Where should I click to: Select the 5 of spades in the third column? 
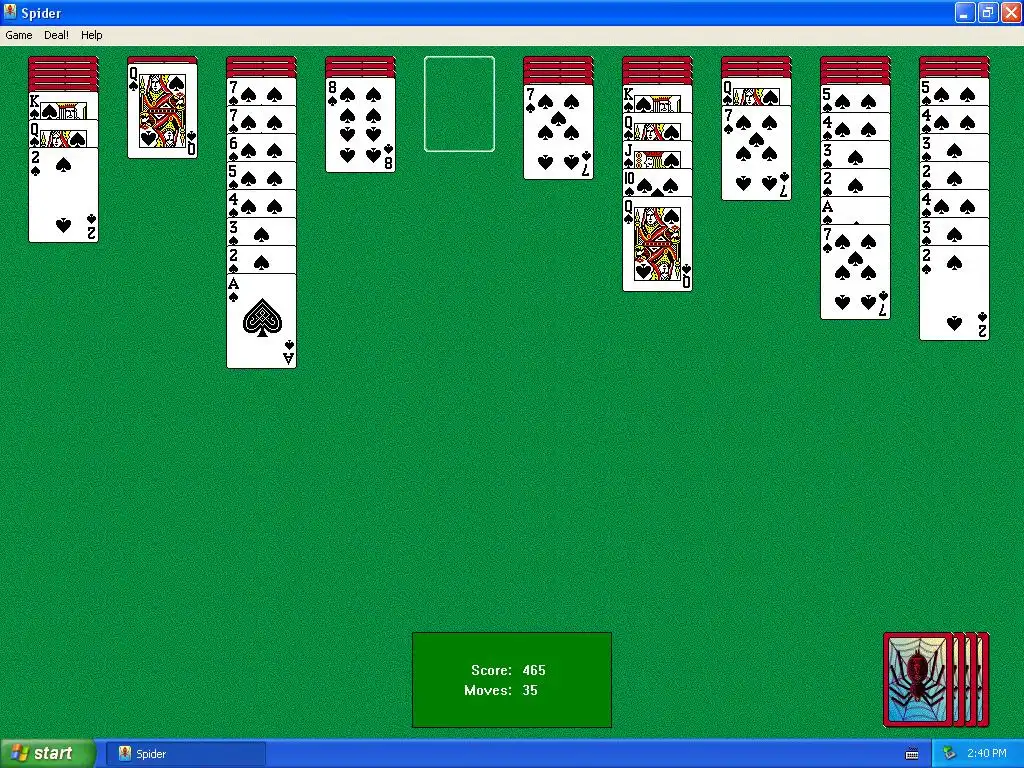coord(261,176)
